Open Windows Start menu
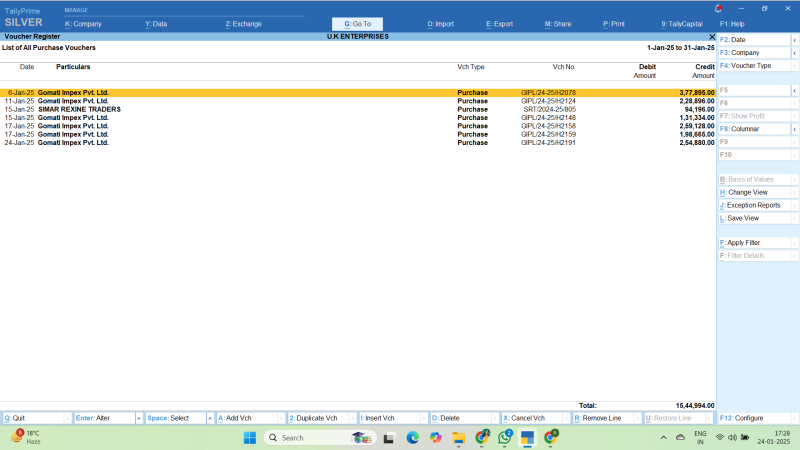 tap(249, 438)
